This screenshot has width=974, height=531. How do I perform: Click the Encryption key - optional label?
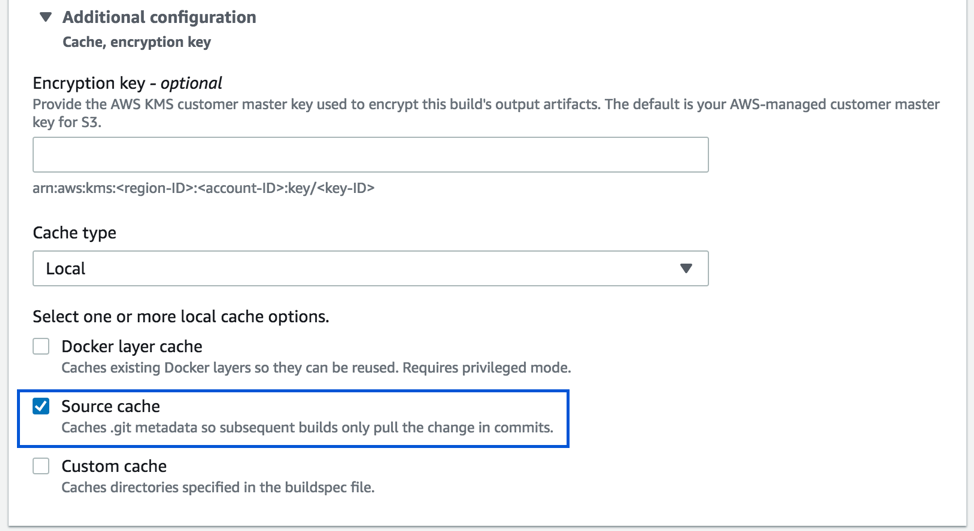127,83
